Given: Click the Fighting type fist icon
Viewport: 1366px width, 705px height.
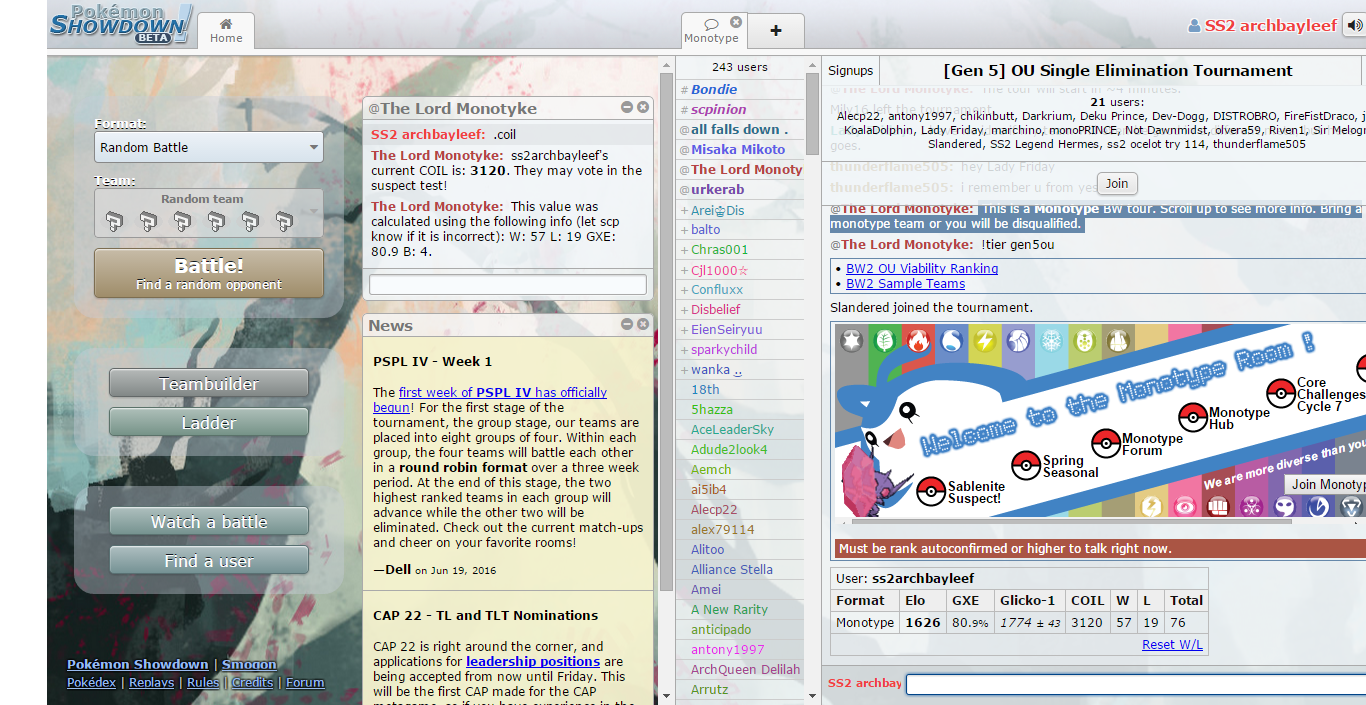Looking at the screenshot, I should [x=1217, y=506].
